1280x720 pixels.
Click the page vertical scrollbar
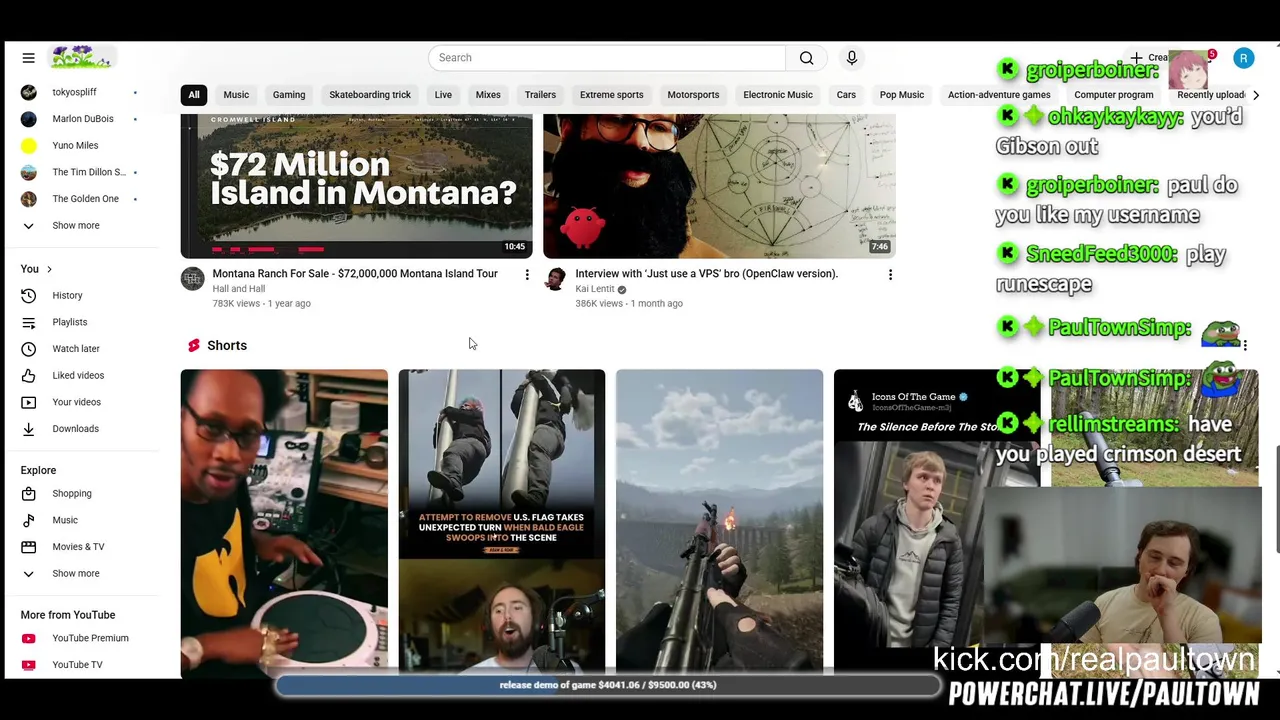click(1276, 498)
